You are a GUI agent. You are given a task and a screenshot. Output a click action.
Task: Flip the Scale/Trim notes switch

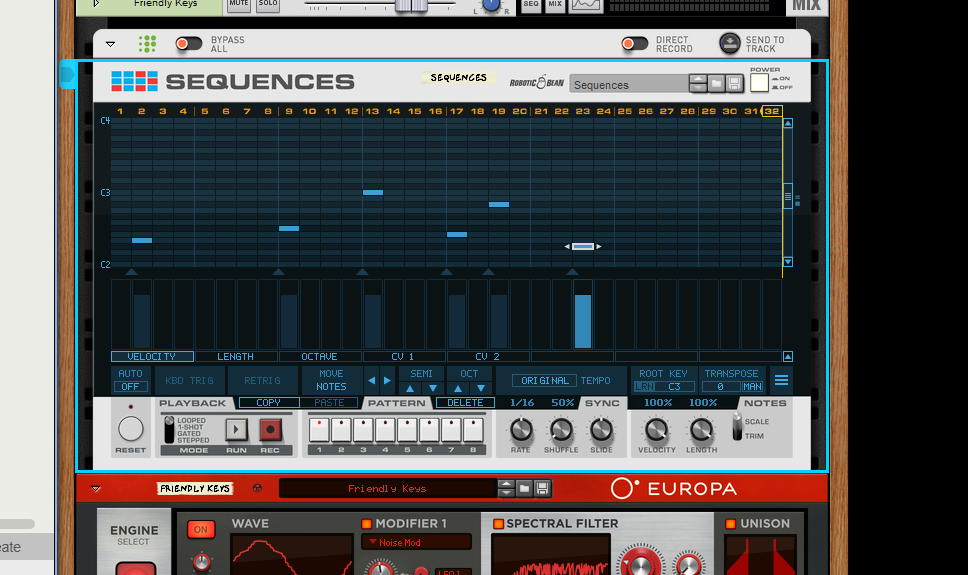coord(736,427)
